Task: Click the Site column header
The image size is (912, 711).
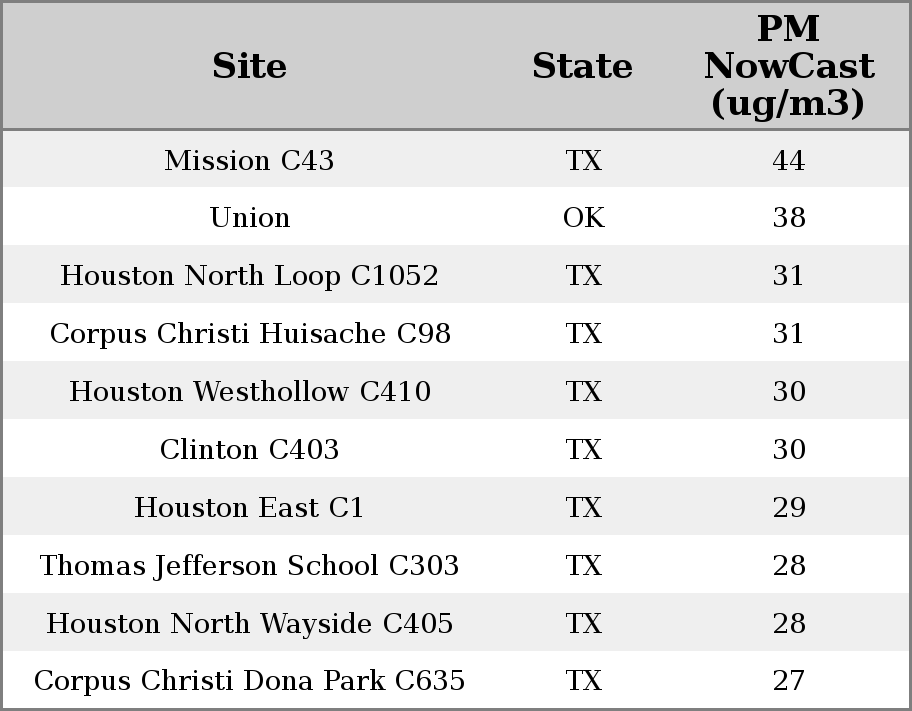Action: (249, 67)
